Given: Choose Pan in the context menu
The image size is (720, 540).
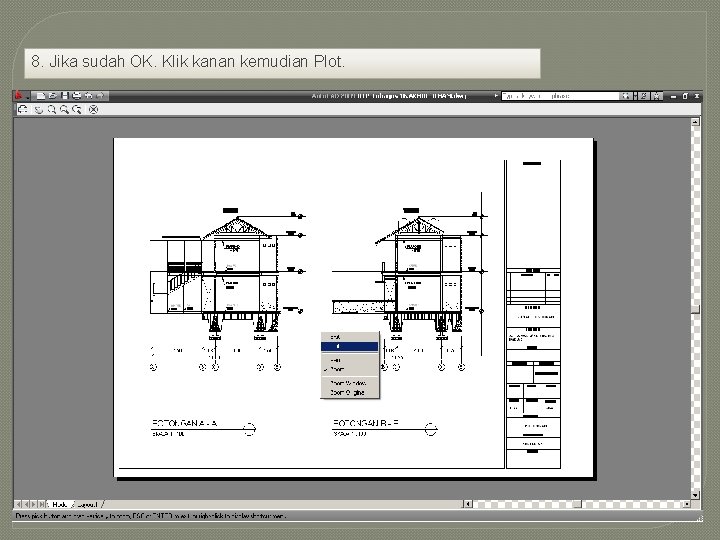Looking at the screenshot, I should click(x=350, y=360).
